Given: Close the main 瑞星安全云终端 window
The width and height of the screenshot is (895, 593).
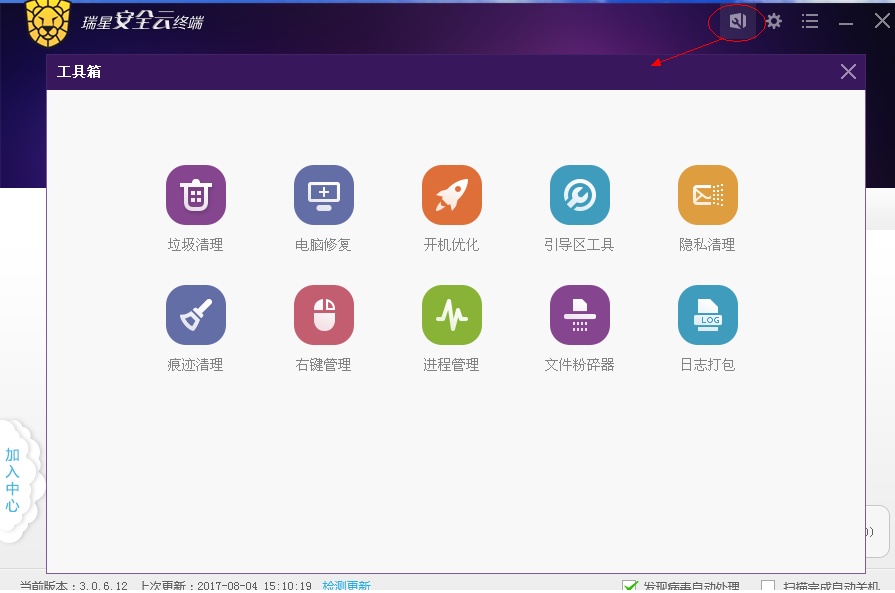Looking at the screenshot, I should (x=882, y=21).
